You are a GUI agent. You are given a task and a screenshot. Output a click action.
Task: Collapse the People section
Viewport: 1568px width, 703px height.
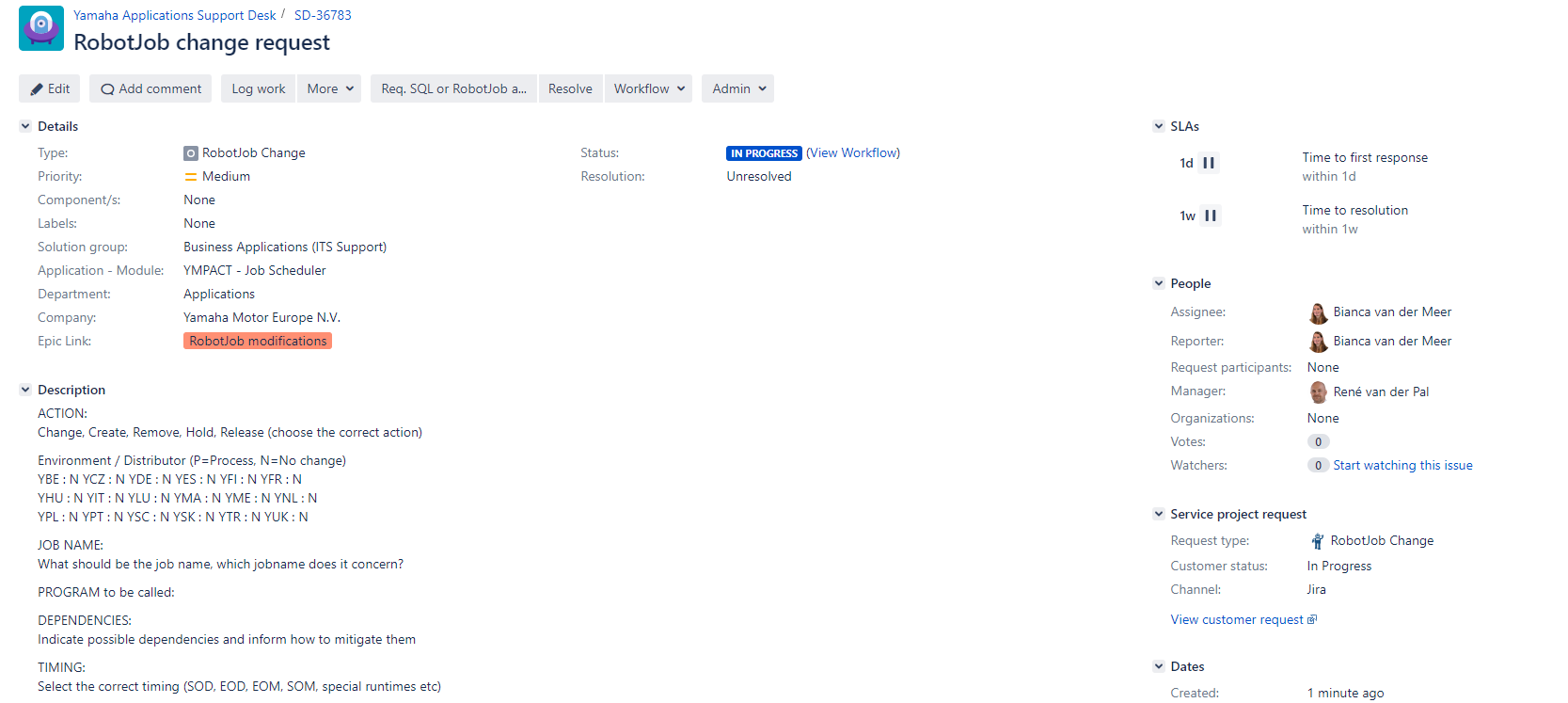coord(1159,283)
